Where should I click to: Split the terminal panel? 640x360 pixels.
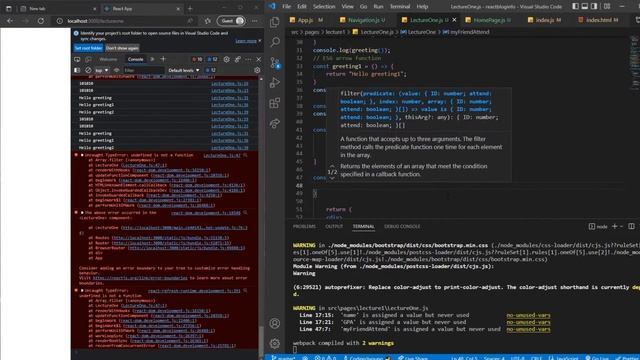(631, 226)
